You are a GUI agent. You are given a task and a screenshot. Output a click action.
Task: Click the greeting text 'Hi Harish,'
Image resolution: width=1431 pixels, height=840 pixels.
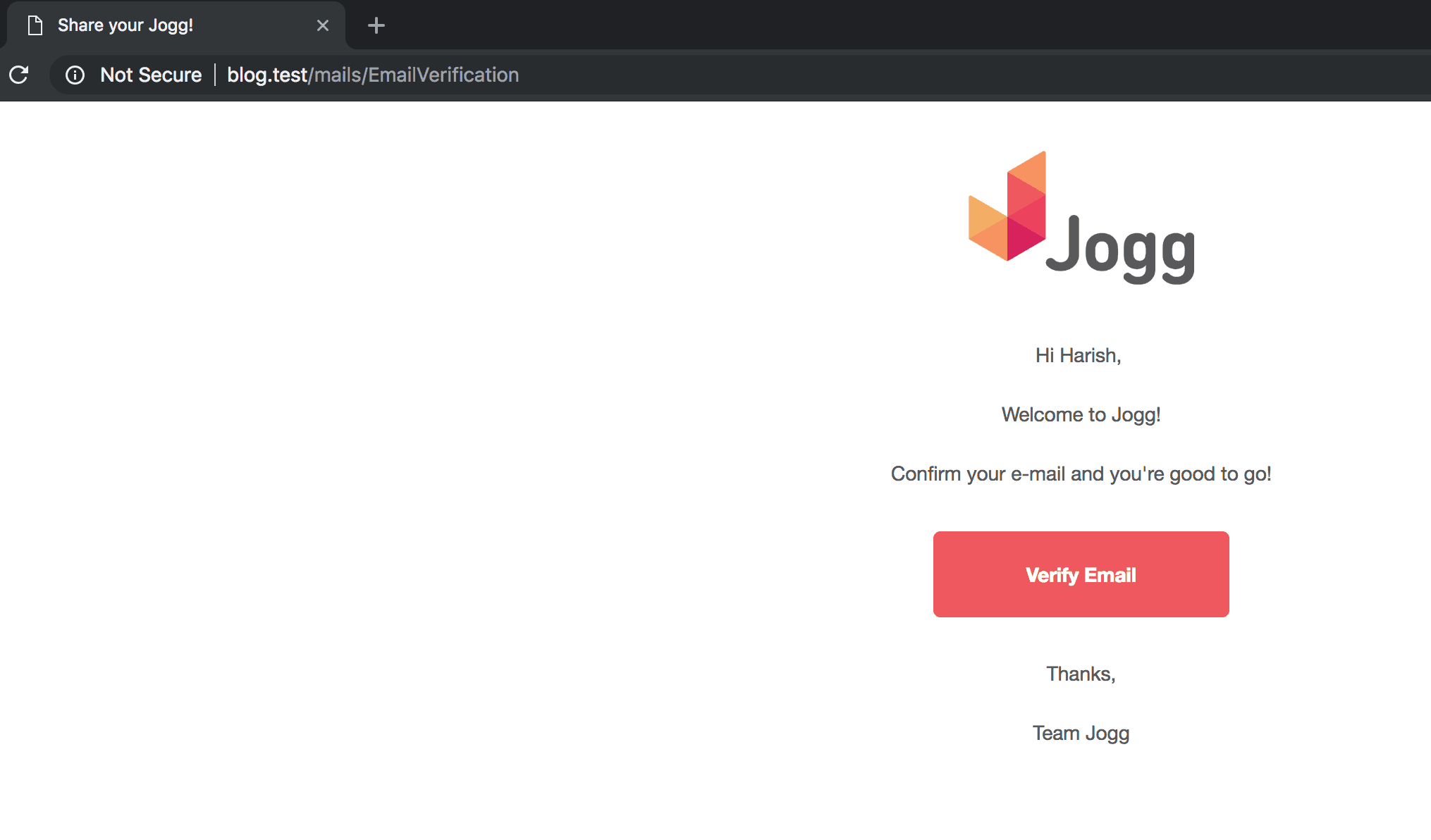(x=1080, y=355)
